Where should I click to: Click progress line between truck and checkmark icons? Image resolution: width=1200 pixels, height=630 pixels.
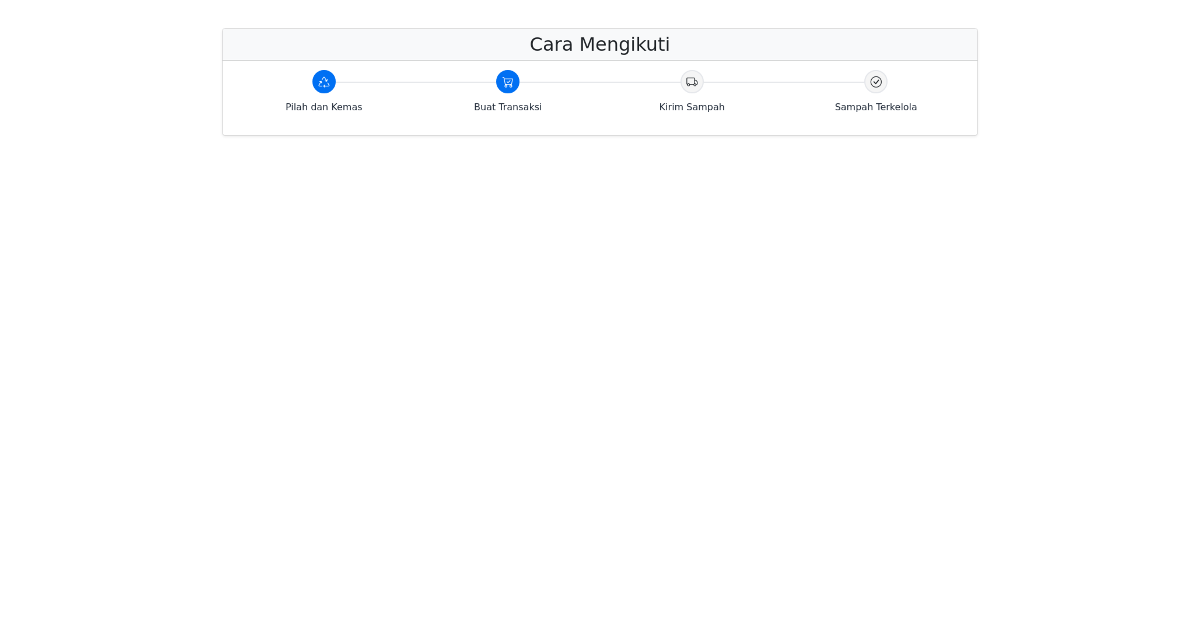(x=784, y=82)
